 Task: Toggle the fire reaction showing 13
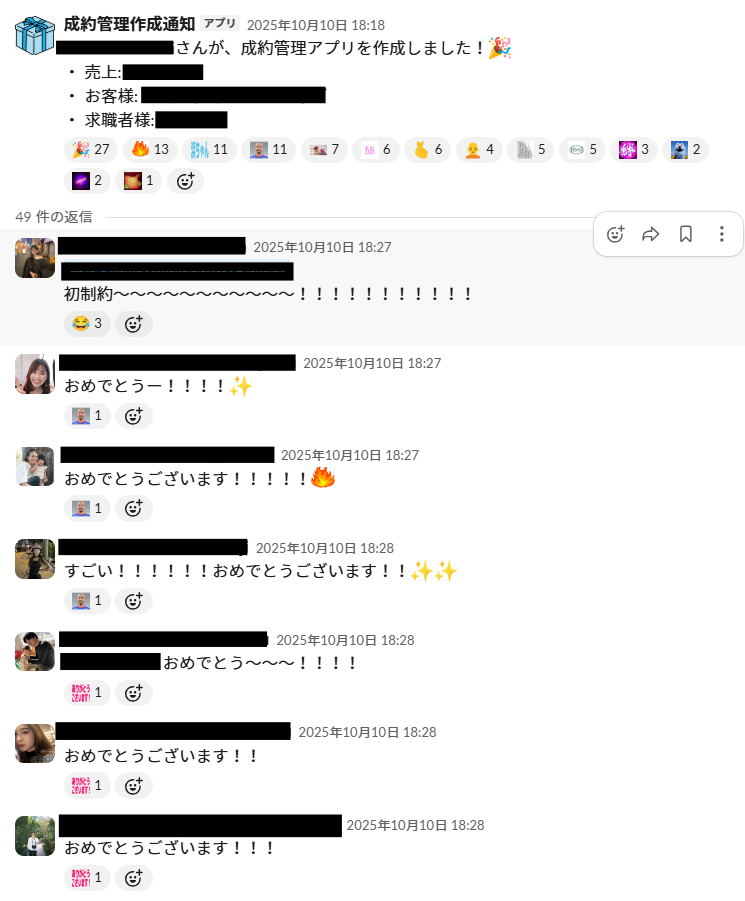point(150,149)
